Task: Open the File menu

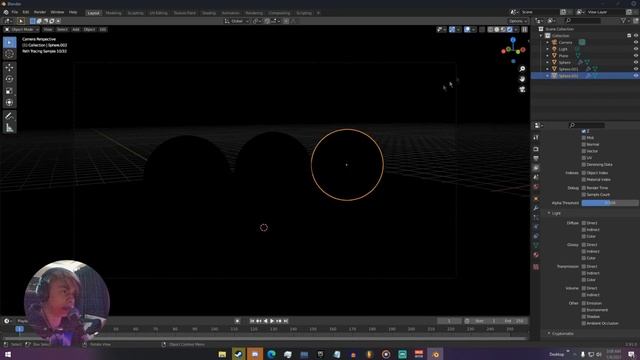Action: tap(15, 12)
